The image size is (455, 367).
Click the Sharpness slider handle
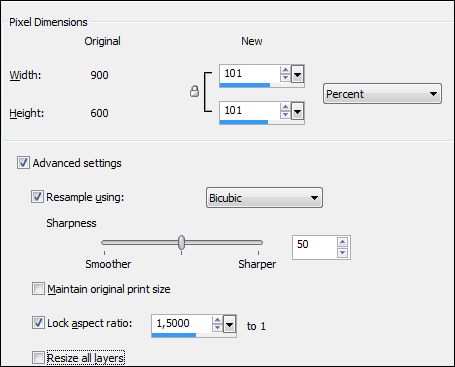(x=181, y=242)
